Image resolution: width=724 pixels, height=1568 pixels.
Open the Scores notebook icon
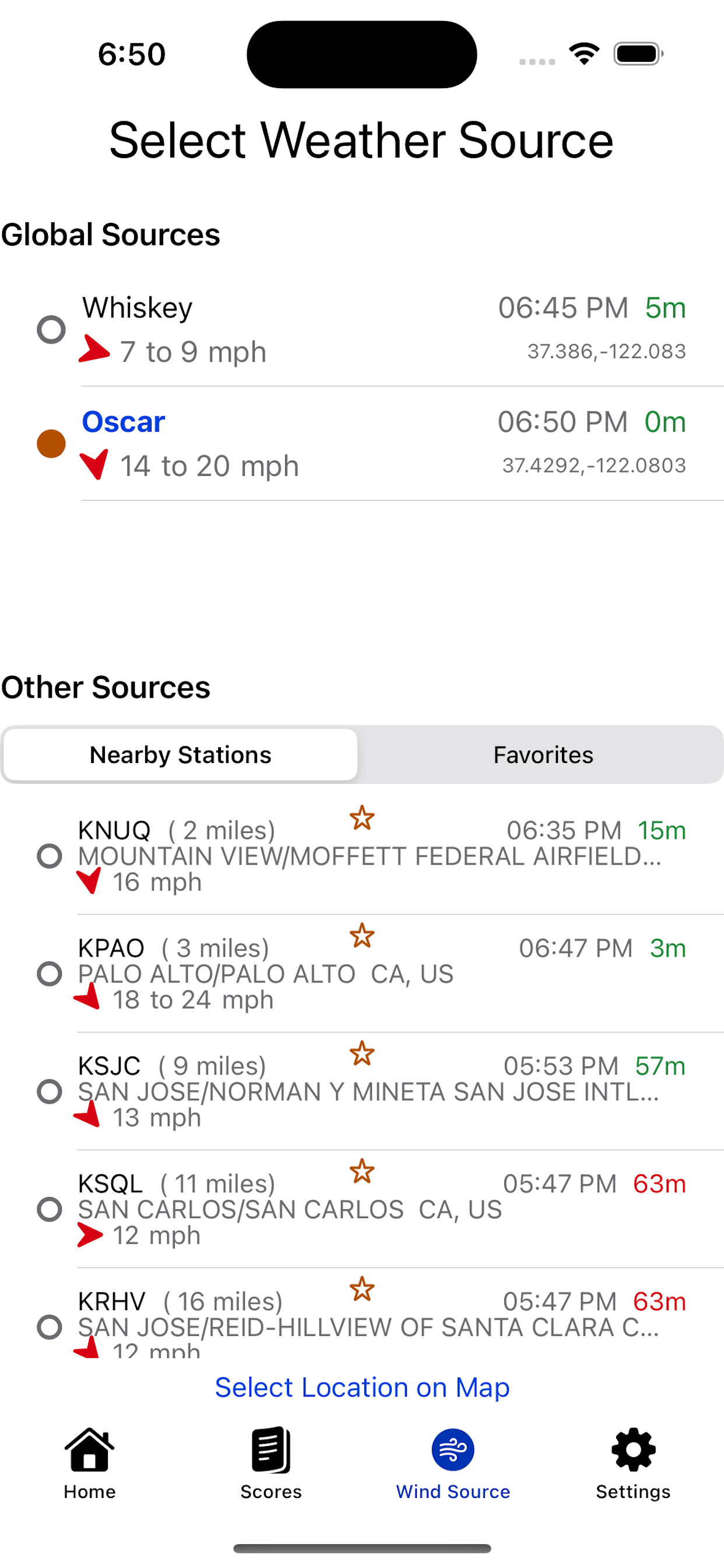point(270,1450)
